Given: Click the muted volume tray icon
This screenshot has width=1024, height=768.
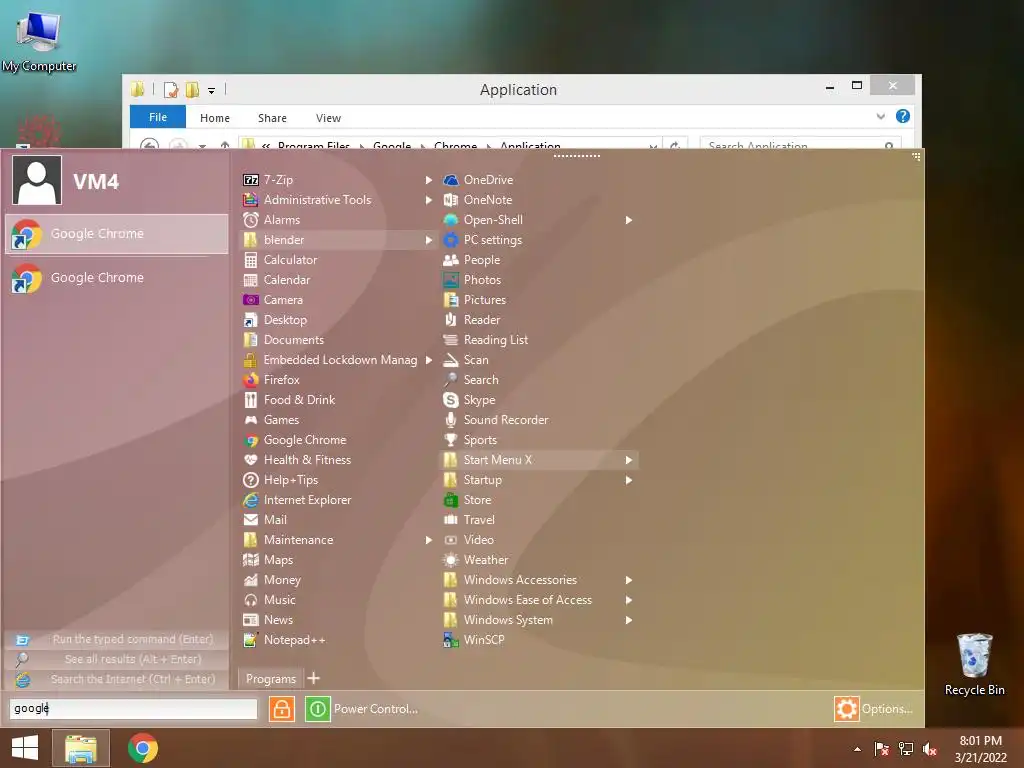Looking at the screenshot, I should click(x=930, y=749).
